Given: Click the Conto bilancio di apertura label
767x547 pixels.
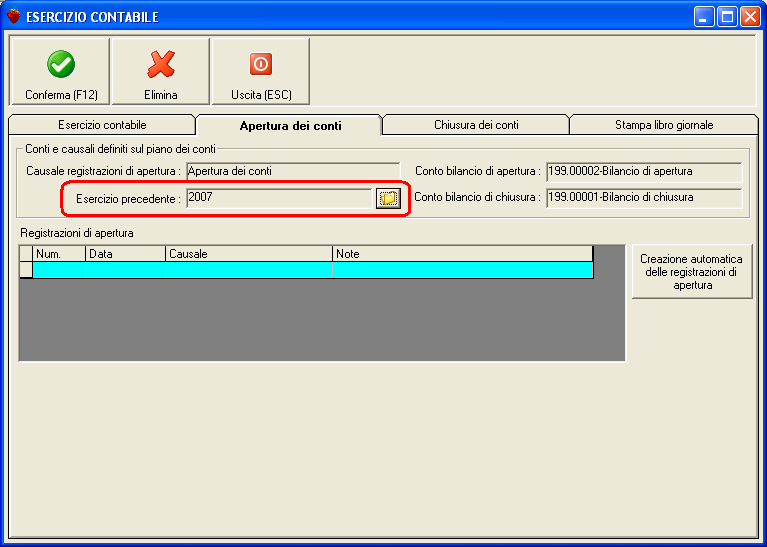Looking at the screenshot, I should (x=478, y=171).
